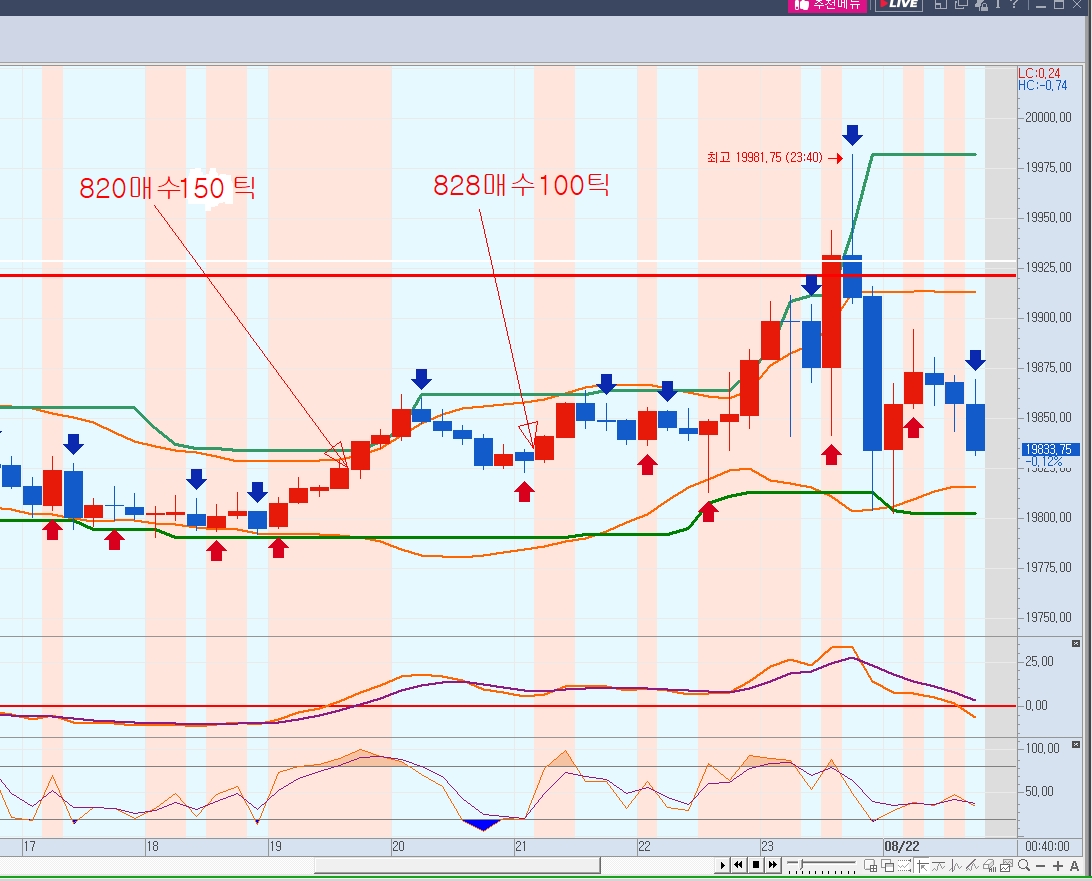This screenshot has height=881, width=1092.
Task: Click the duplicate window icon in title bar
Action: (x=962, y=4)
